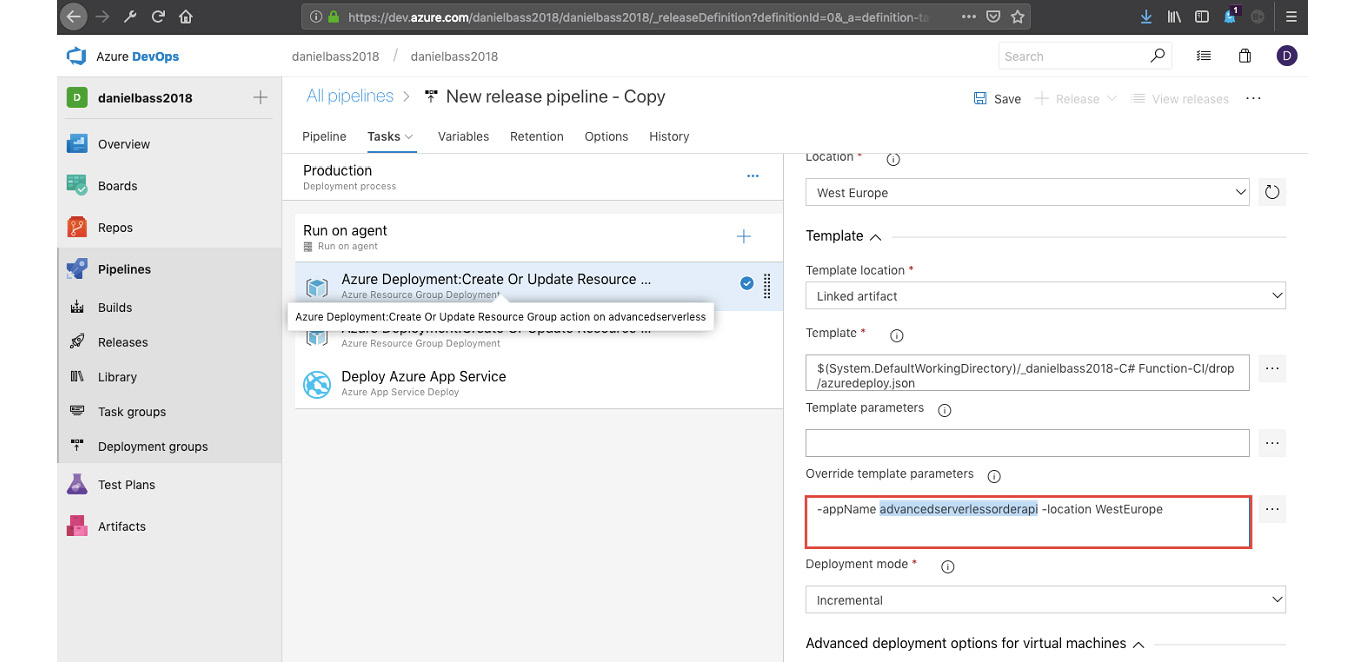Viewport: 1366px width, 662px height.
Task: Go to browser home page
Action: click(186, 17)
